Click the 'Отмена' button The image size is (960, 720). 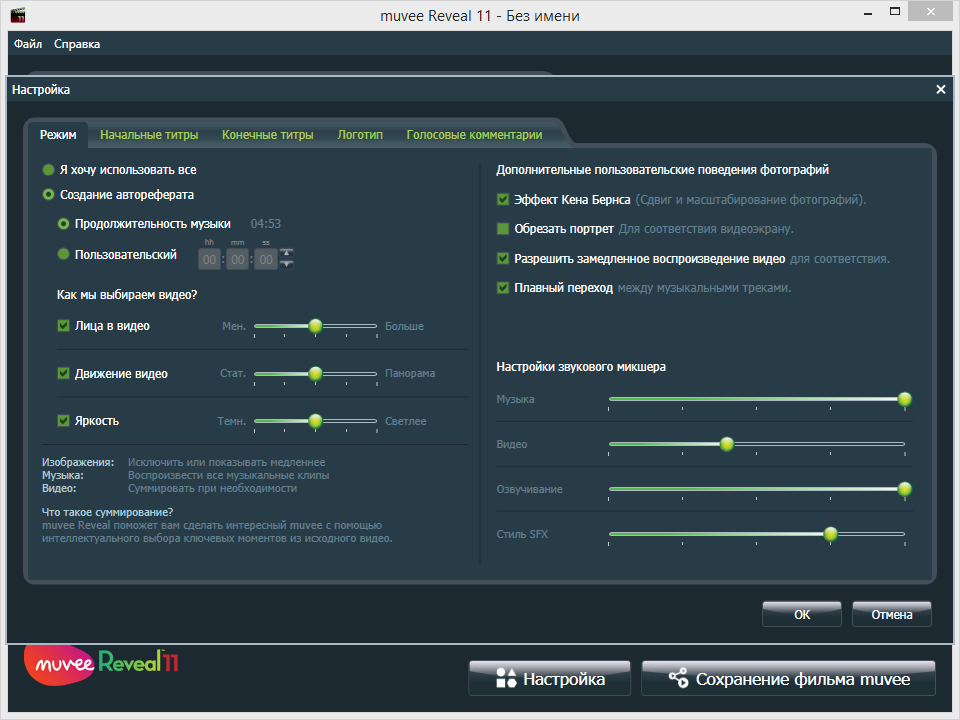coord(891,615)
